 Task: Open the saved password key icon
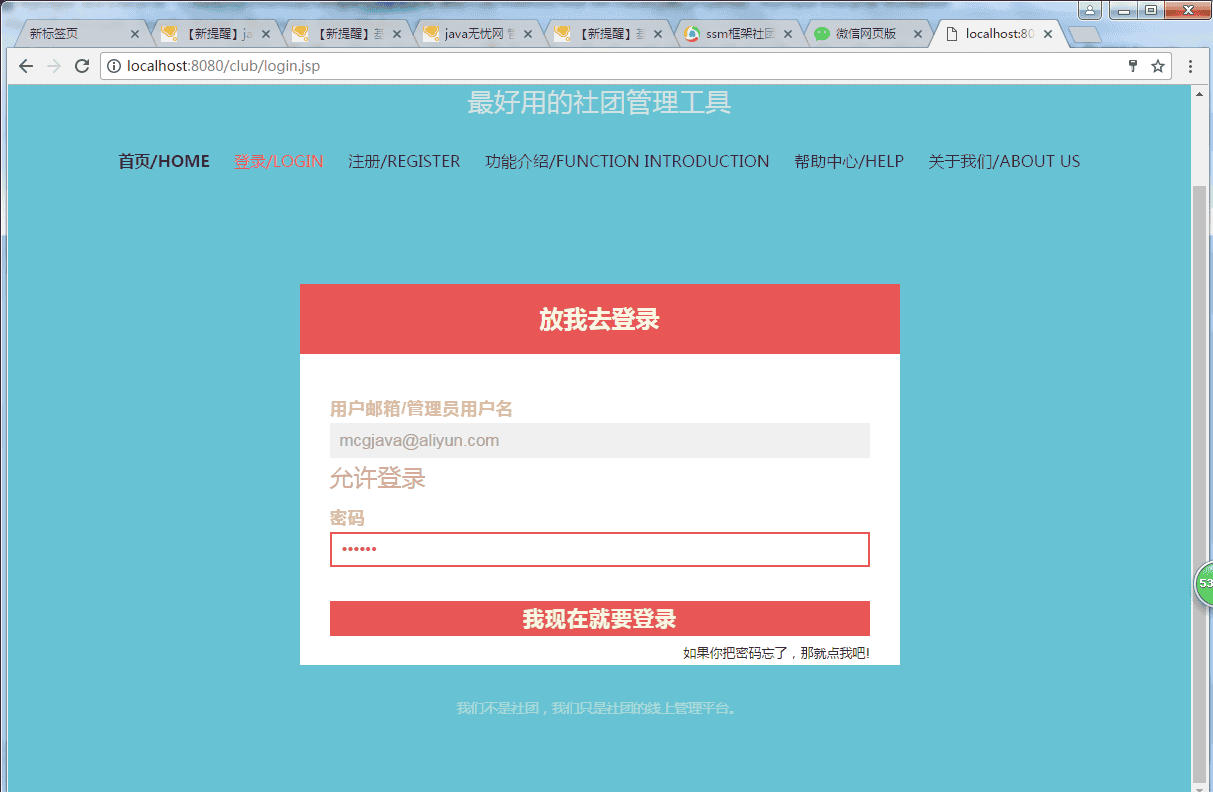pos(1133,66)
